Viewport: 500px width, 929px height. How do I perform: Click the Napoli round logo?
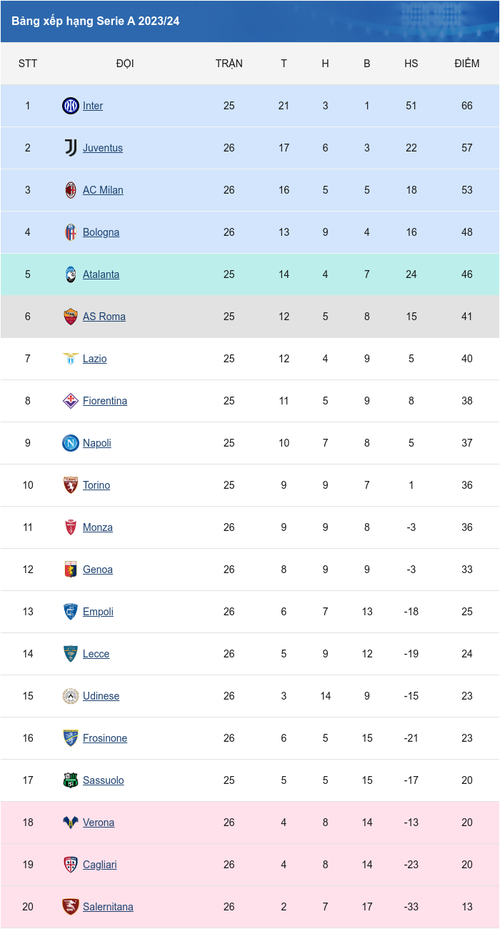click(x=70, y=443)
